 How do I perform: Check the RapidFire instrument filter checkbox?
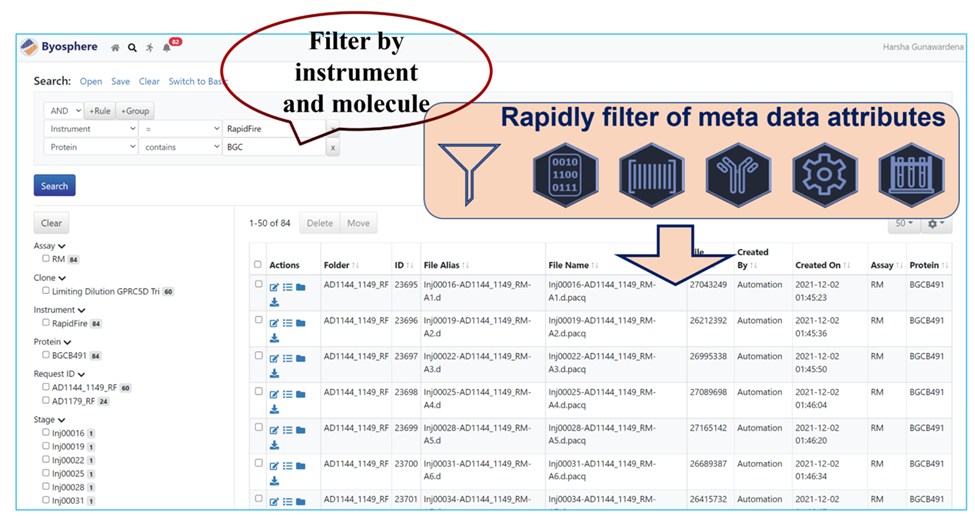46,323
